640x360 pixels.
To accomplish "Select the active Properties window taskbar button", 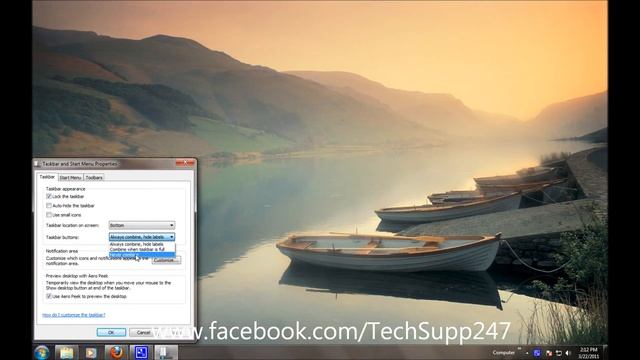I will coord(166,353).
